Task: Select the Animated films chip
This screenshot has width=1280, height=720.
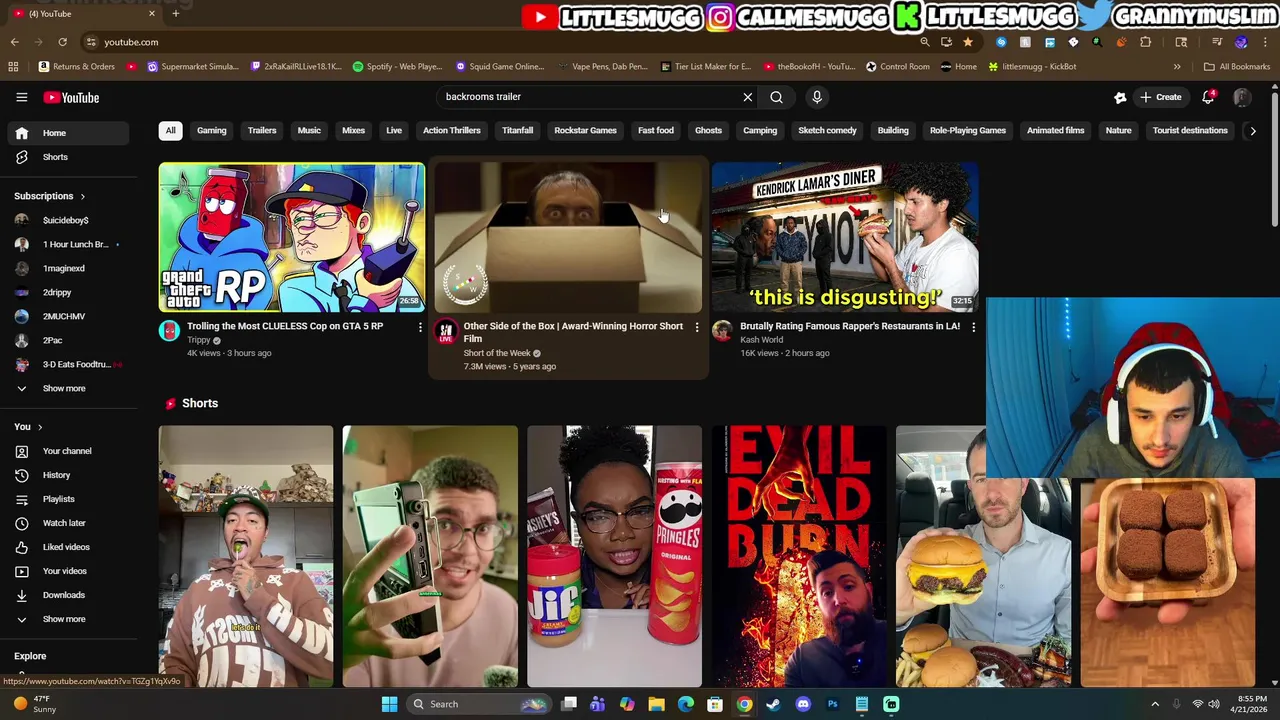Action: 1055,130
